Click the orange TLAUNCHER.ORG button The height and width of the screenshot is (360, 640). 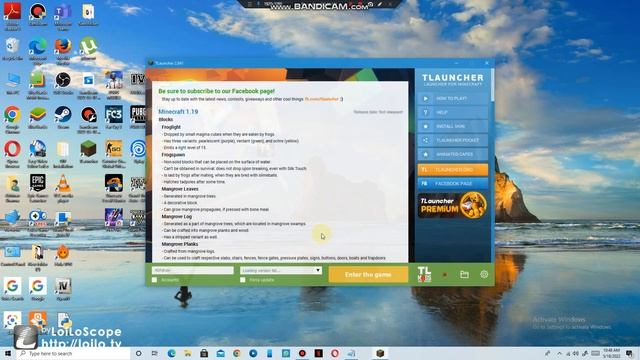453,169
